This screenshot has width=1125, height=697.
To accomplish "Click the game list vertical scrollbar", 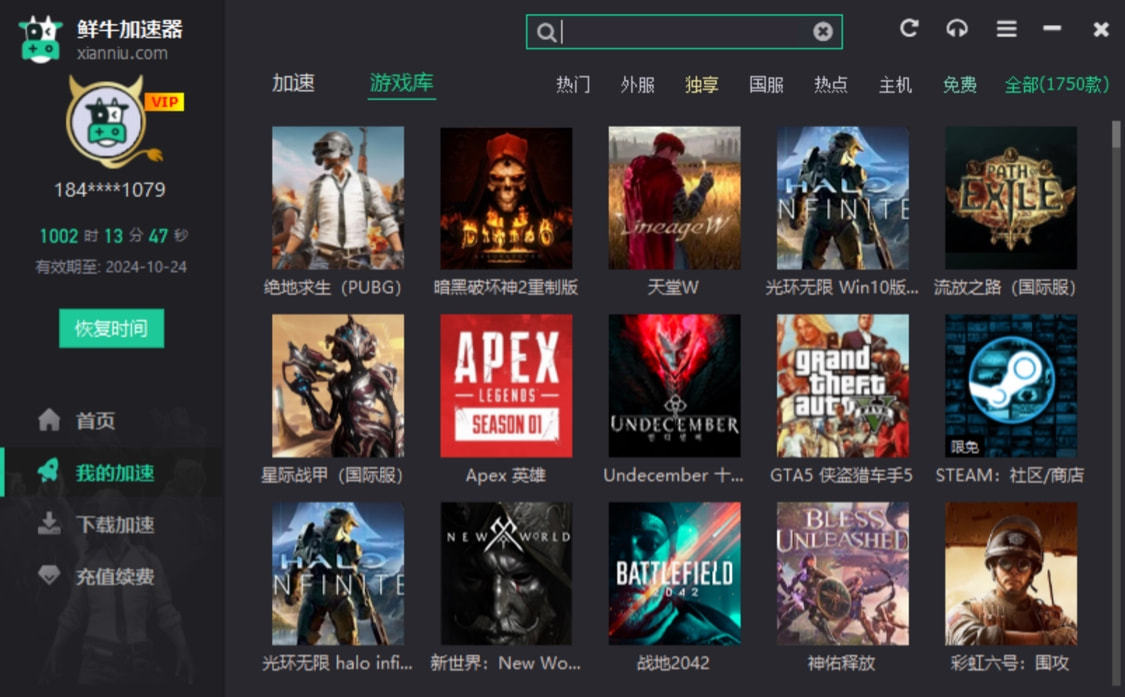I will click(1116, 134).
